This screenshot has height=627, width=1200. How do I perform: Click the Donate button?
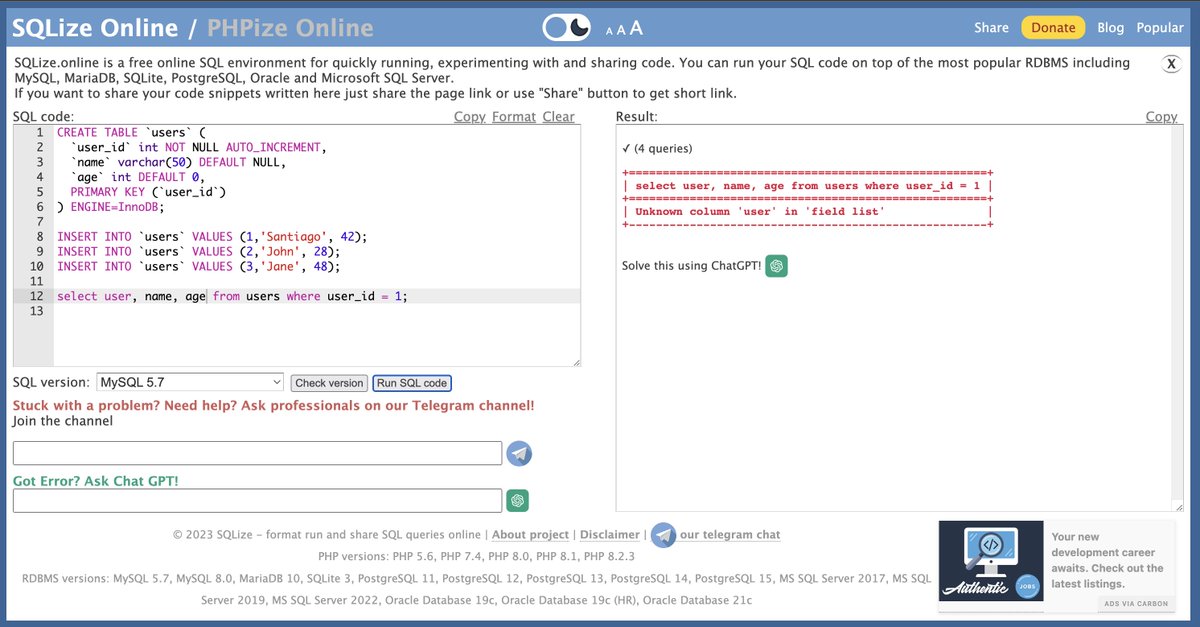tap(1052, 28)
